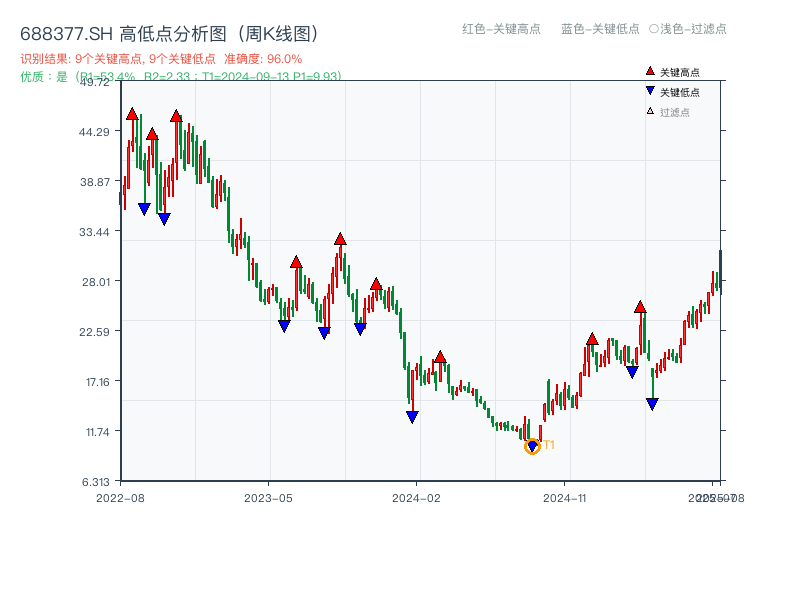The height and width of the screenshot is (600, 800).
Task: Select the blue low marker near 18 in early 2025
Action: [632, 372]
